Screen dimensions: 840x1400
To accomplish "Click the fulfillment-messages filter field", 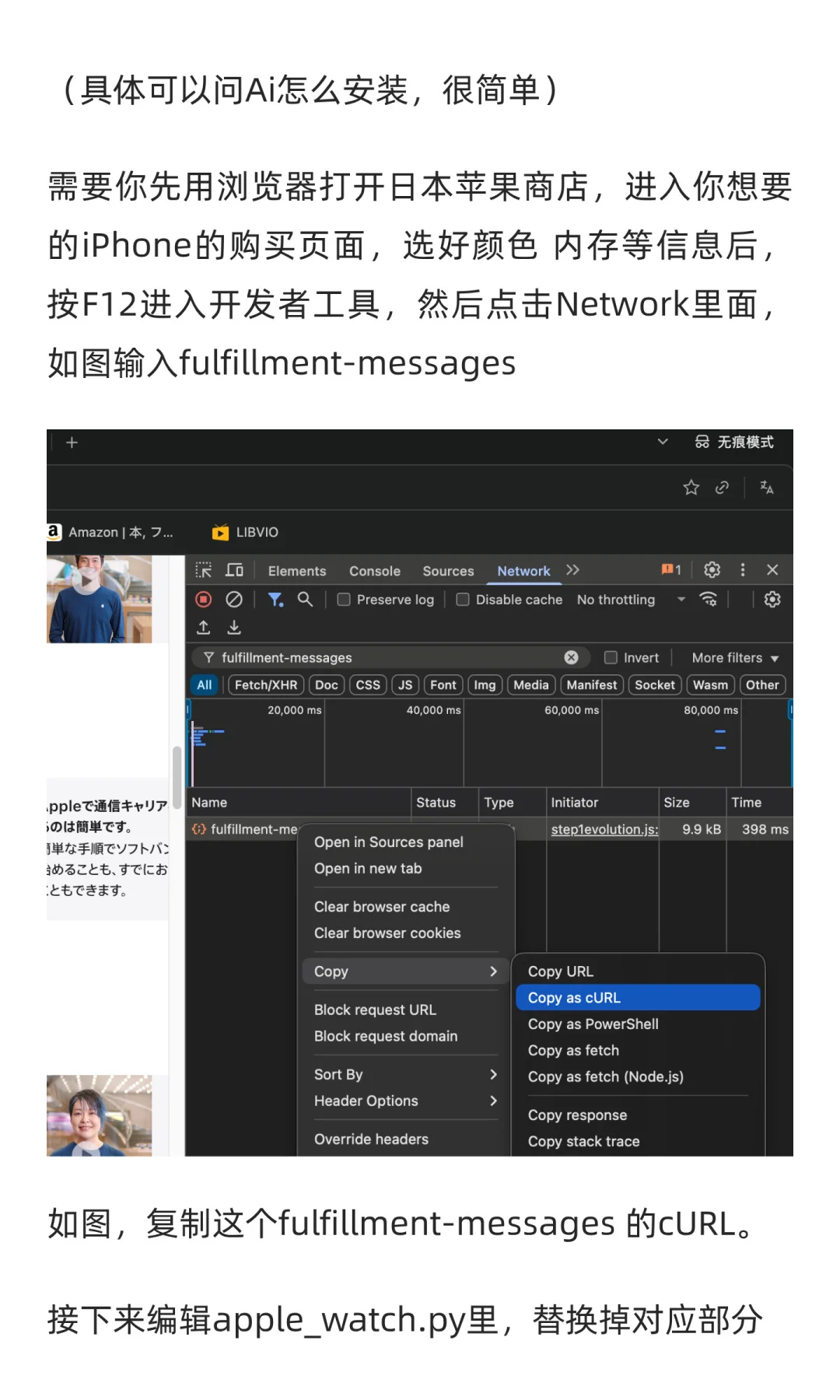I will point(390,658).
